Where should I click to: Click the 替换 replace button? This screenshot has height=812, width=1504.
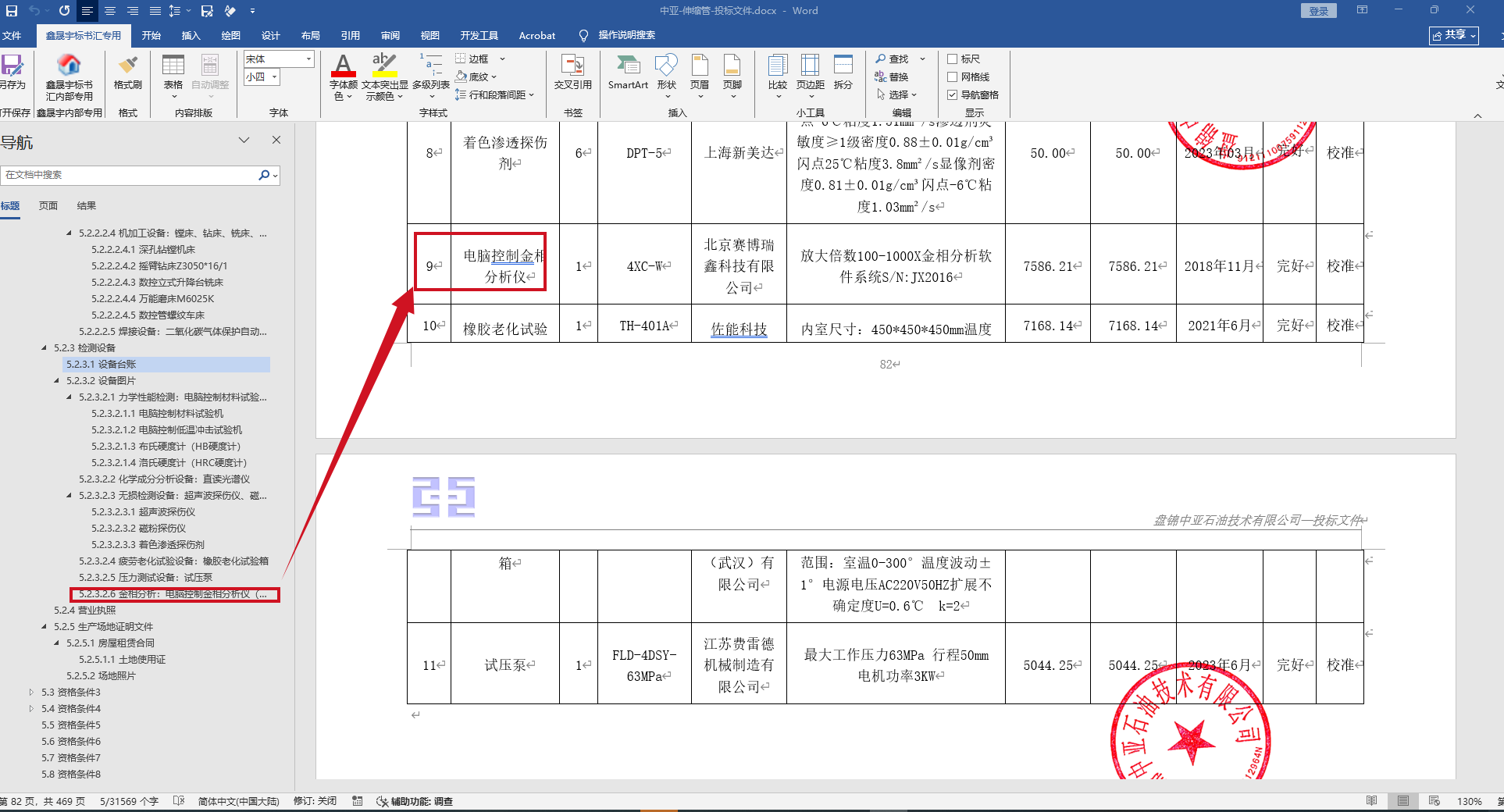892,77
